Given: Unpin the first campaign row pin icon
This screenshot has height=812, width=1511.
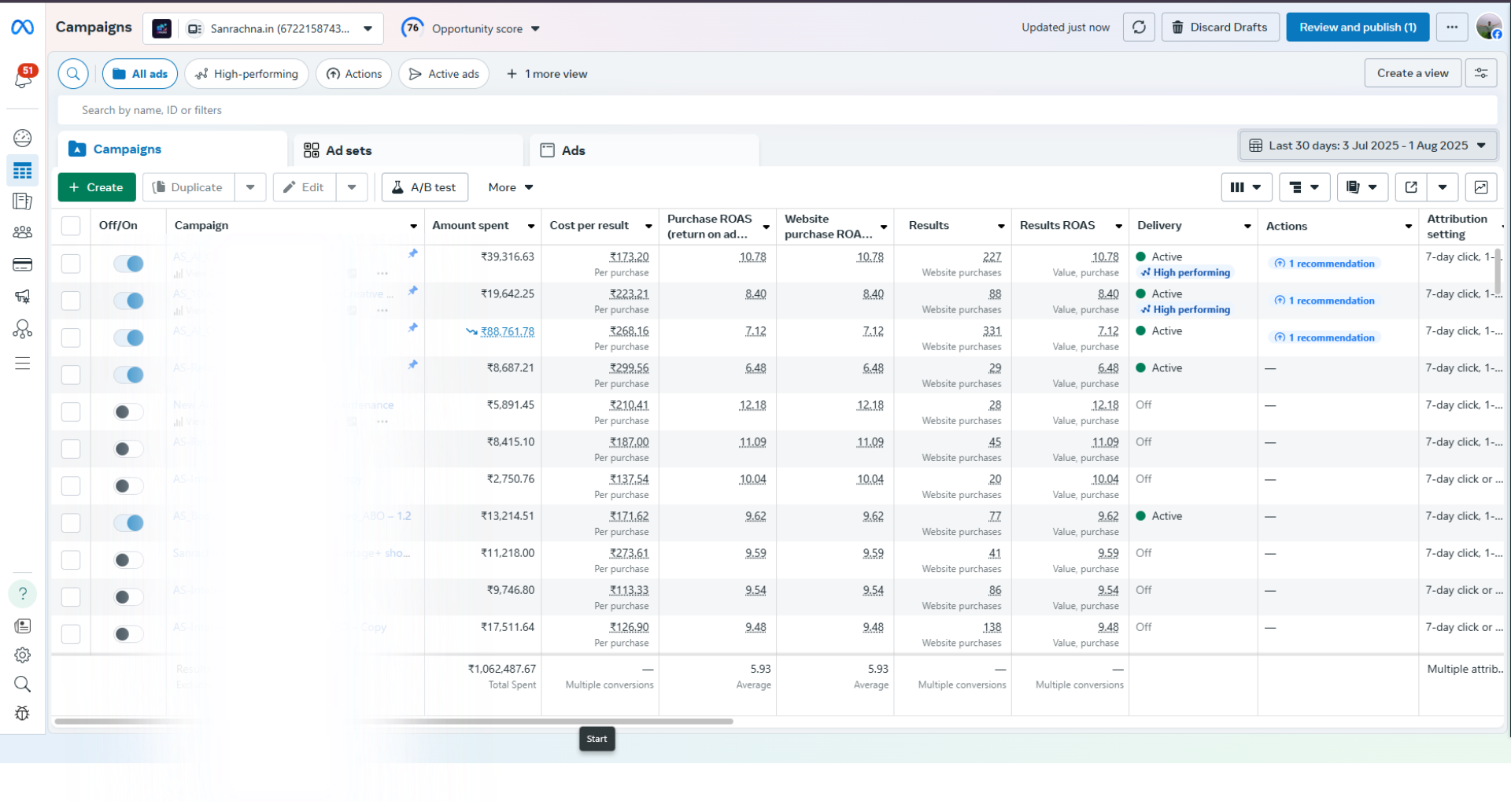Looking at the screenshot, I should [412, 253].
